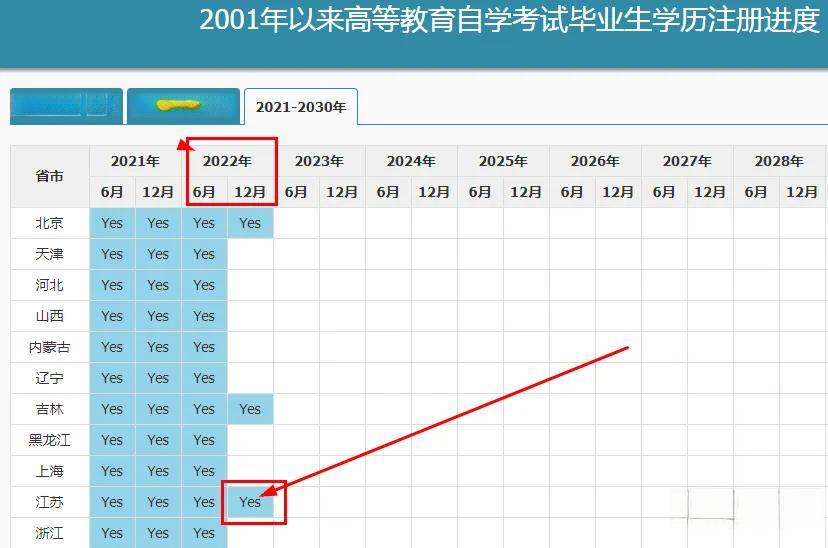Click 北京's Yes for 2022年 12月

[250, 223]
